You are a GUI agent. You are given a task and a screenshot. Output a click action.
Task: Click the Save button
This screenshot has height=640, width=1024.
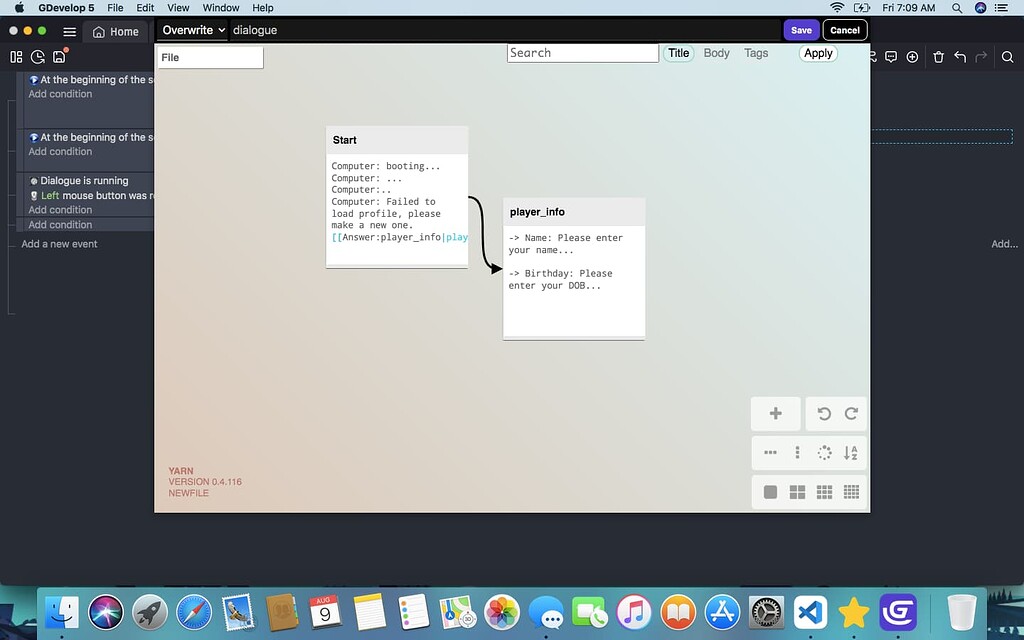(801, 30)
